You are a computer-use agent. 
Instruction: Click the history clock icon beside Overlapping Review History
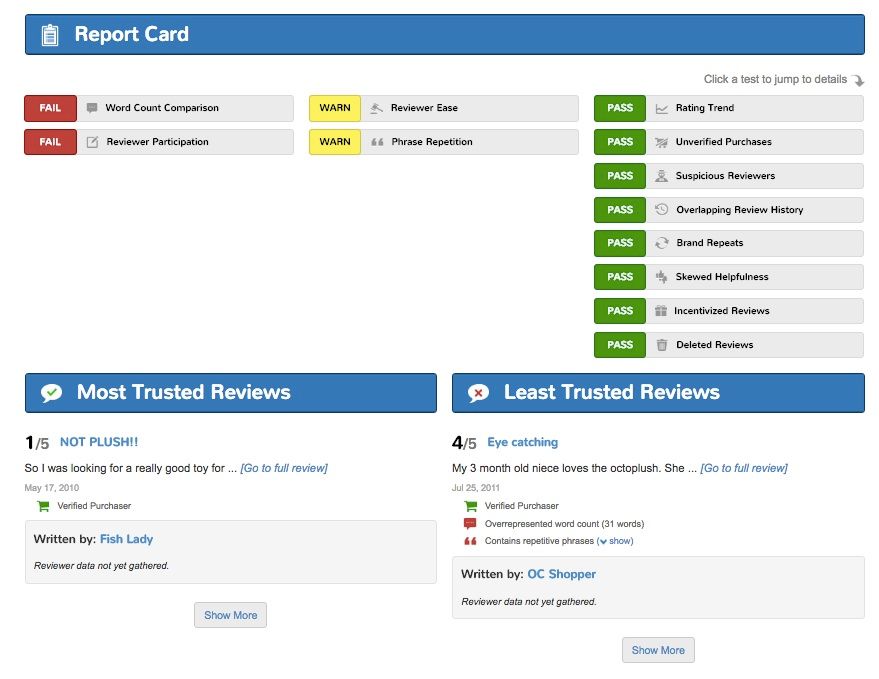(x=661, y=210)
